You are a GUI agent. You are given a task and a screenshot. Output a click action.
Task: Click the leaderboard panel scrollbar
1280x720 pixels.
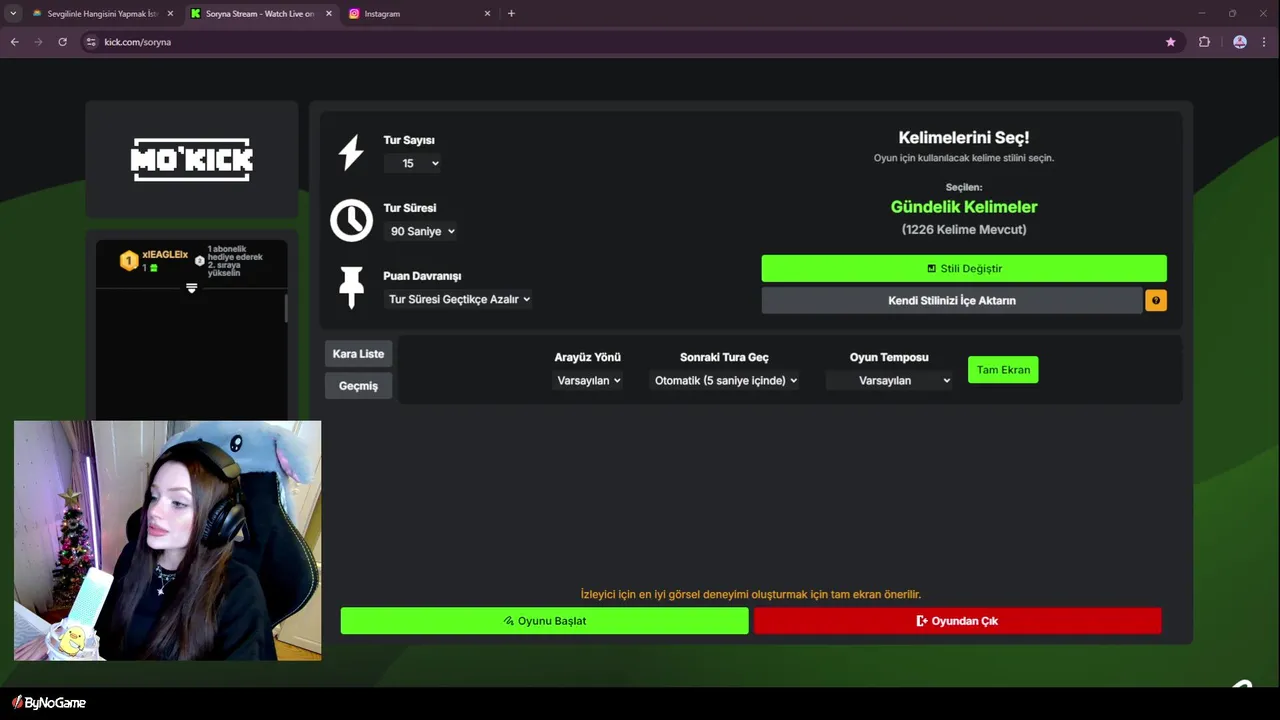(286, 308)
